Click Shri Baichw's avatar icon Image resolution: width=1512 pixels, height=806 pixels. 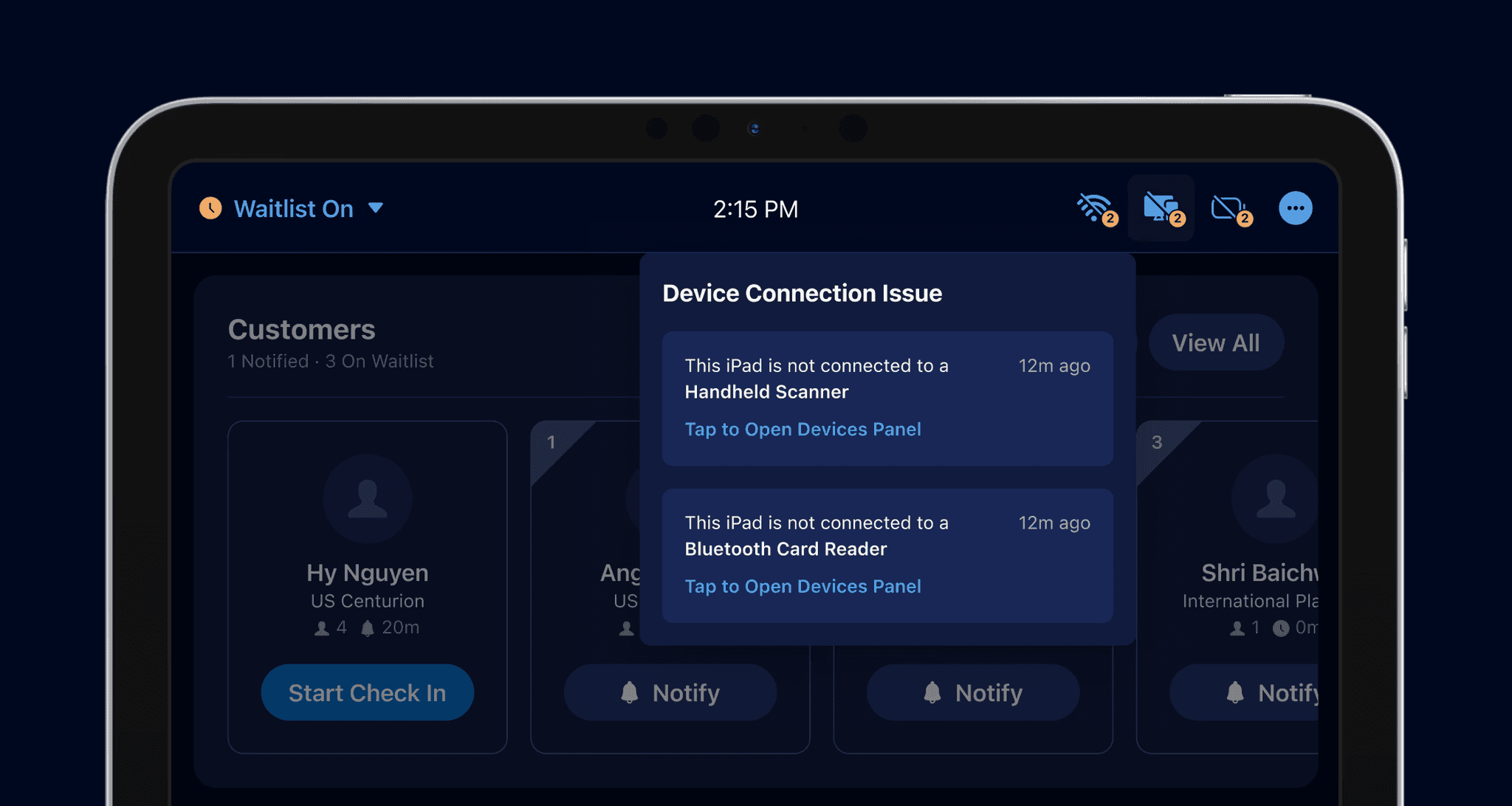pyautogui.click(x=1274, y=499)
